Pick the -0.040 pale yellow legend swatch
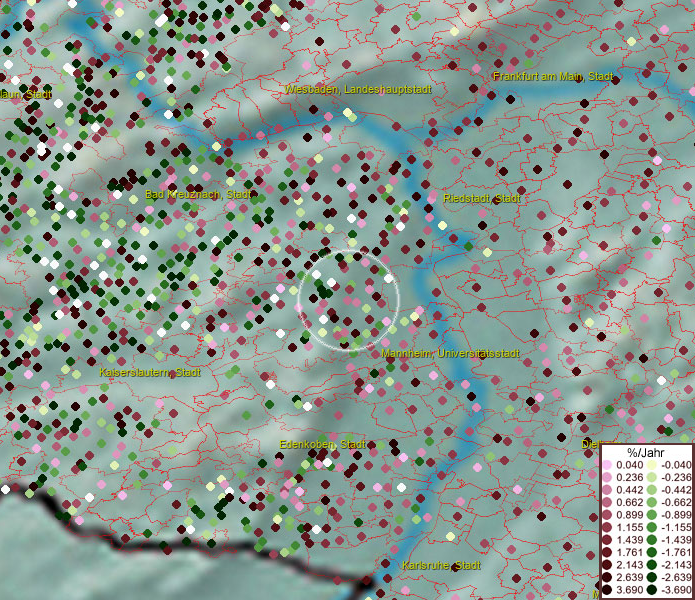Viewport: 695px width, 600px height. pyautogui.click(x=652, y=465)
